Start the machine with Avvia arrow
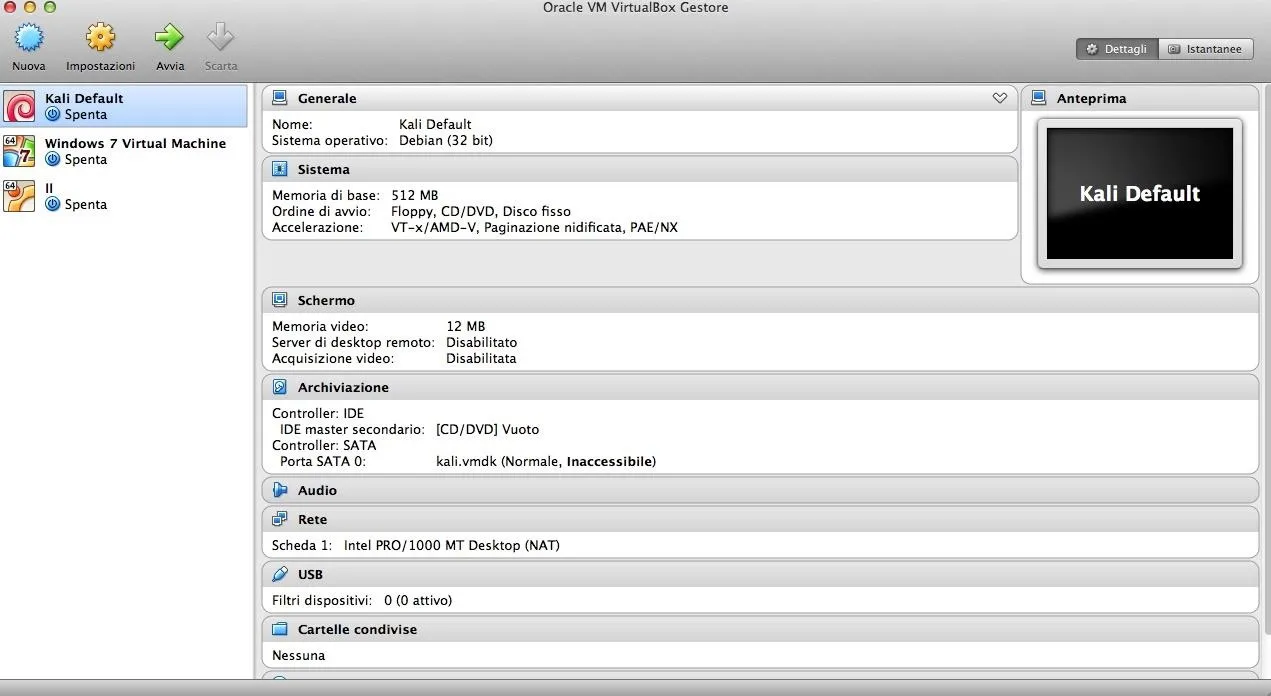Image resolution: width=1271 pixels, height=696 pixels. [x=169, y=38]
